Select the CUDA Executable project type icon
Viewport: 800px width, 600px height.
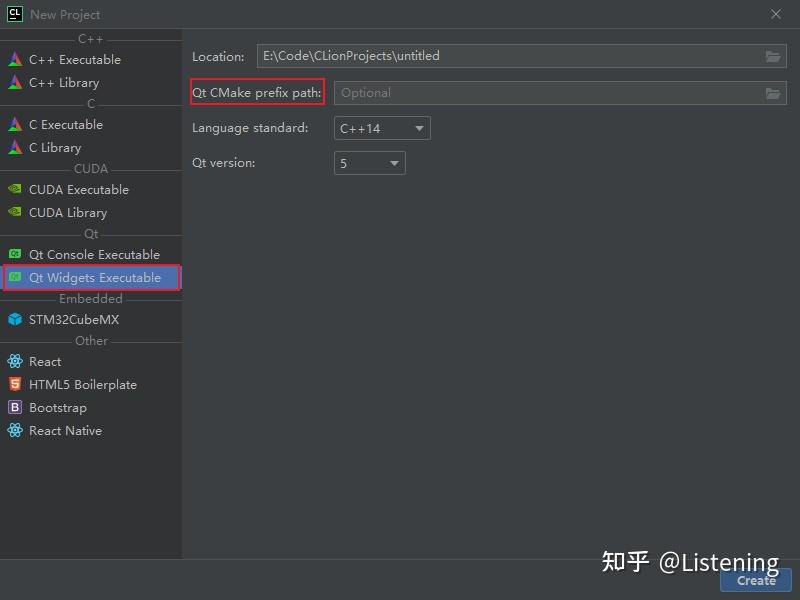coord(17,189)
